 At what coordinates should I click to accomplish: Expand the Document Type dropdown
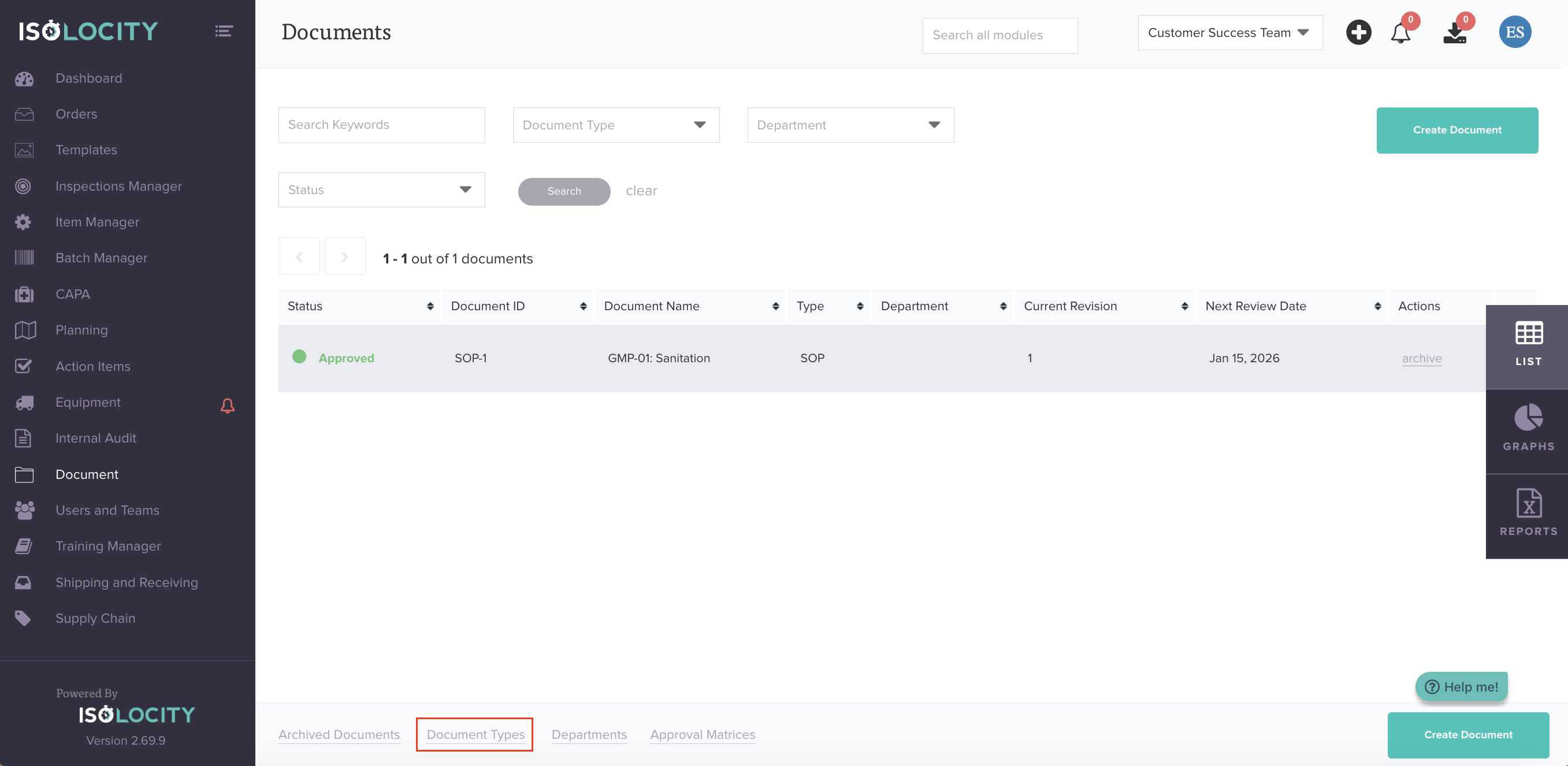pyautogui.click(x=615, y=125)
